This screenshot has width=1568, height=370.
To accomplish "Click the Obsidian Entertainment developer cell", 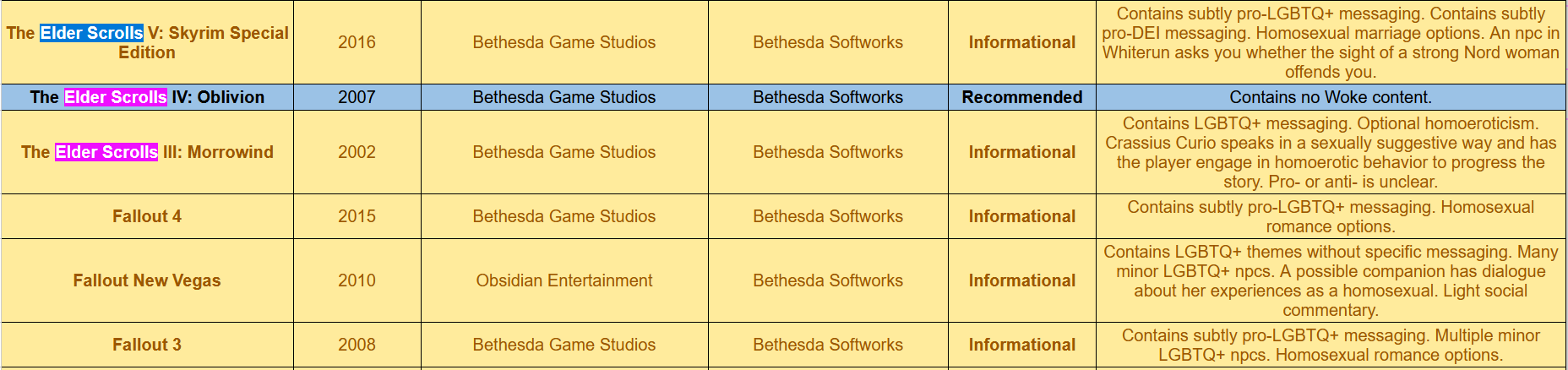I will click(x=564, y=280).
